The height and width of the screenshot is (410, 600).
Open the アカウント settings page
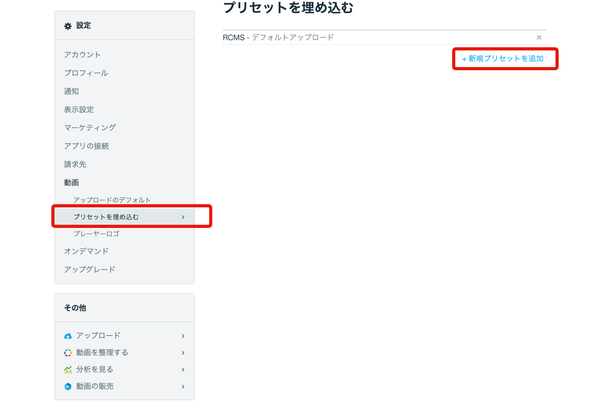coord(82,55)
